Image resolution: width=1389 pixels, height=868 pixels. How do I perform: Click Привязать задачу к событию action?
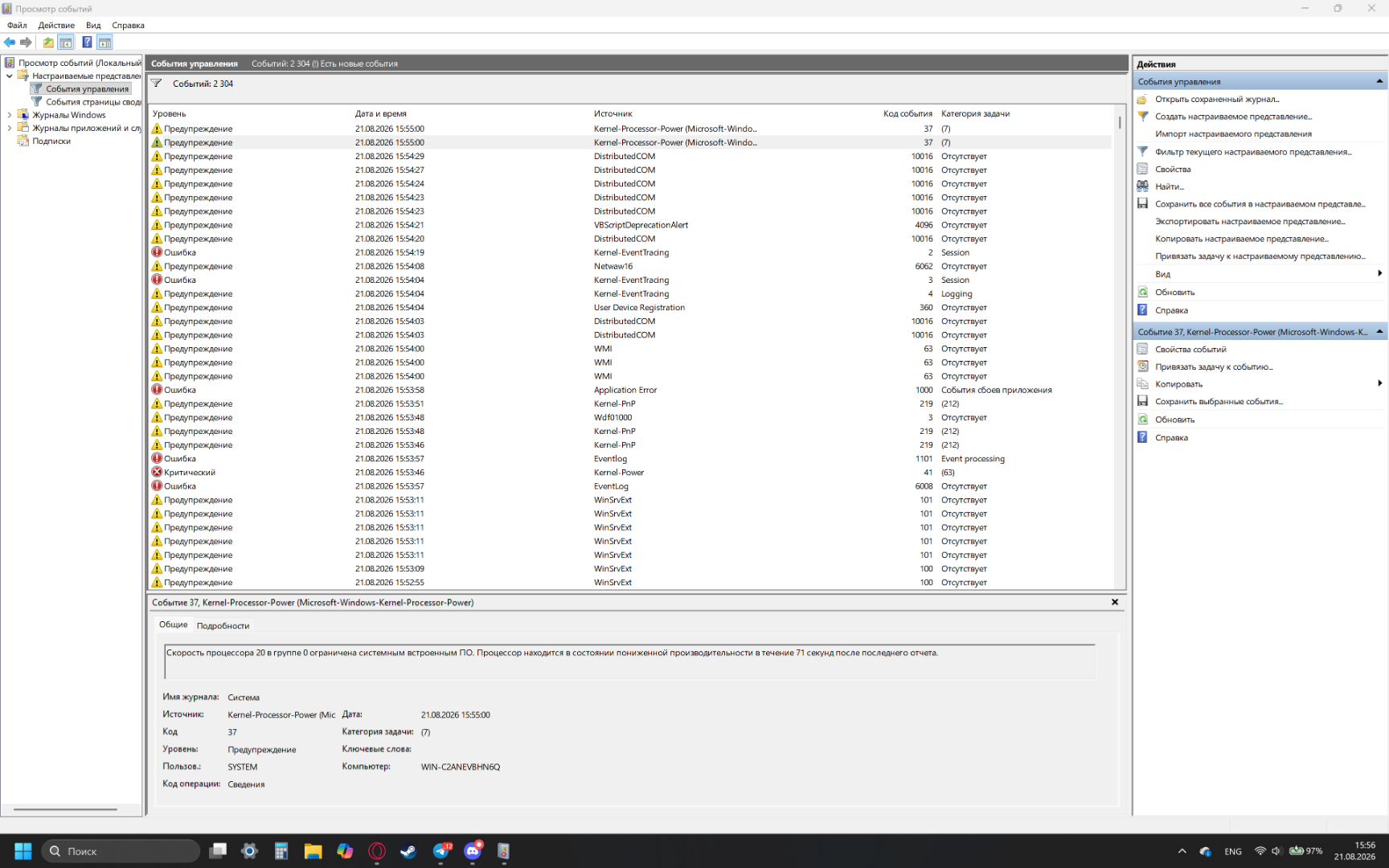coord(1214,367)
